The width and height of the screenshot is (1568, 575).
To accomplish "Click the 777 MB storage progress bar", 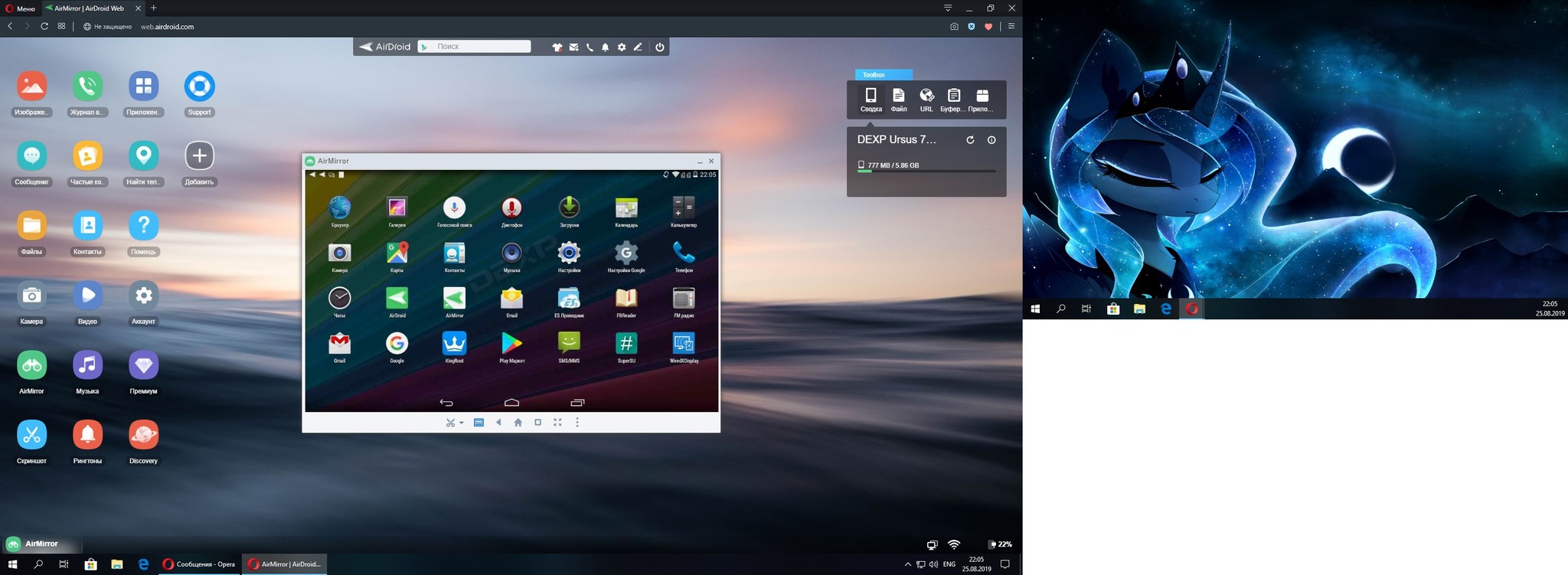I will tap(926, 172).
